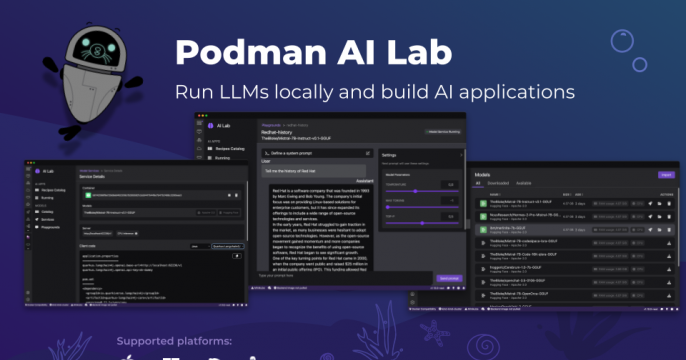Viewport: 686px width, 360px height.
Task: Open Running in Service Details window sidebar
Action: click(45, 198)
